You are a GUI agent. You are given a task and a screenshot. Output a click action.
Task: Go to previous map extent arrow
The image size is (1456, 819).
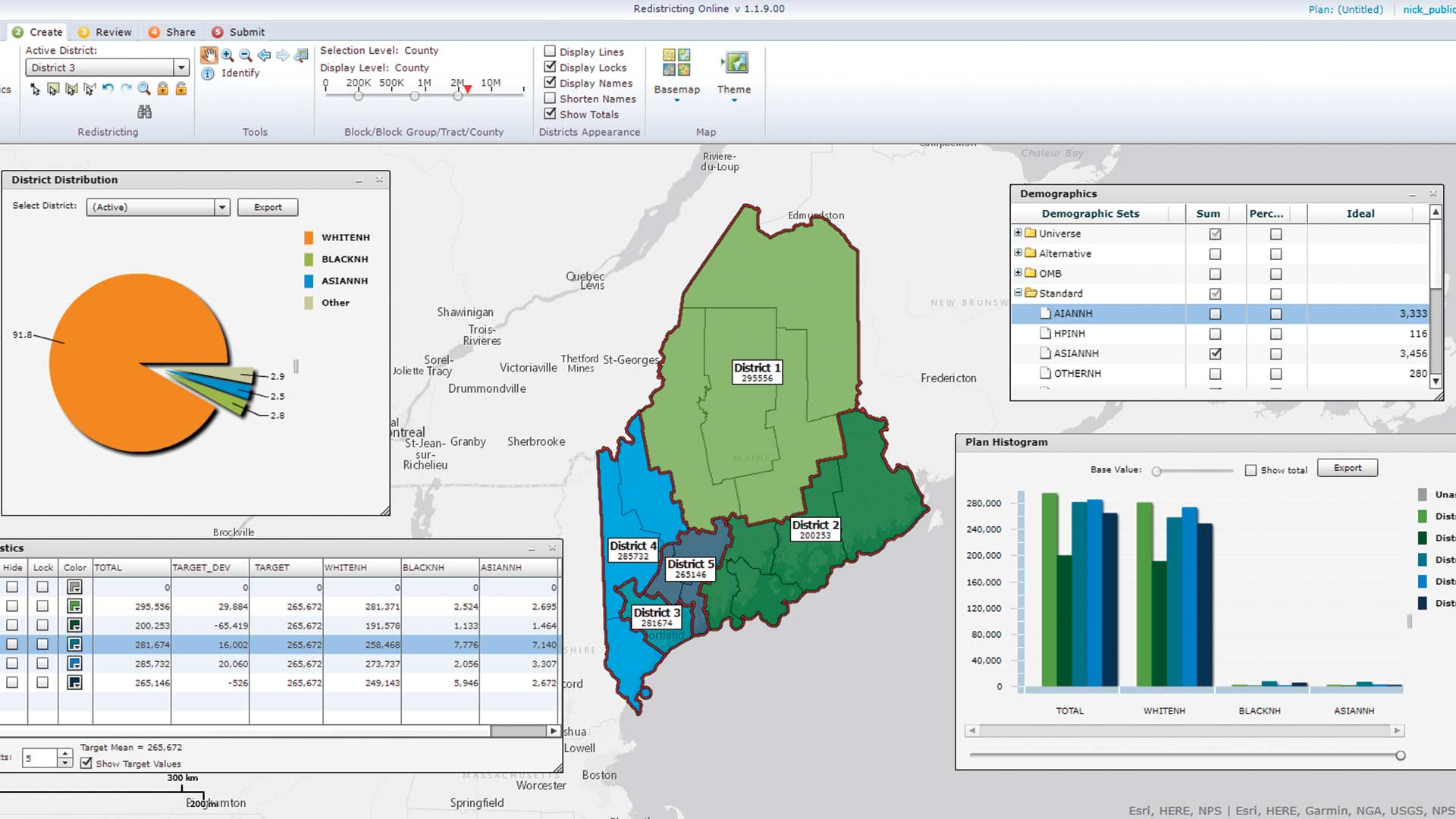pyautogui.click(x=264, y=55)
